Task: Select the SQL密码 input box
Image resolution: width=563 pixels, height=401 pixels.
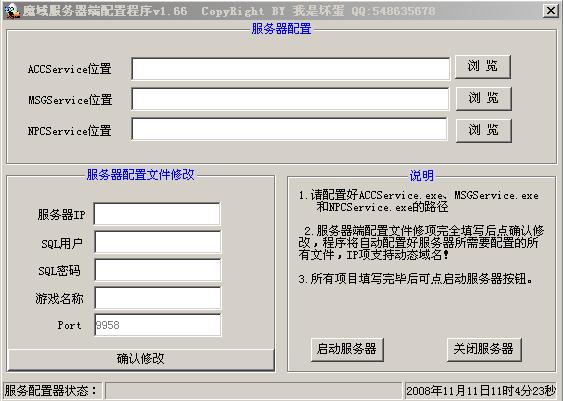Action: (158, 270)
